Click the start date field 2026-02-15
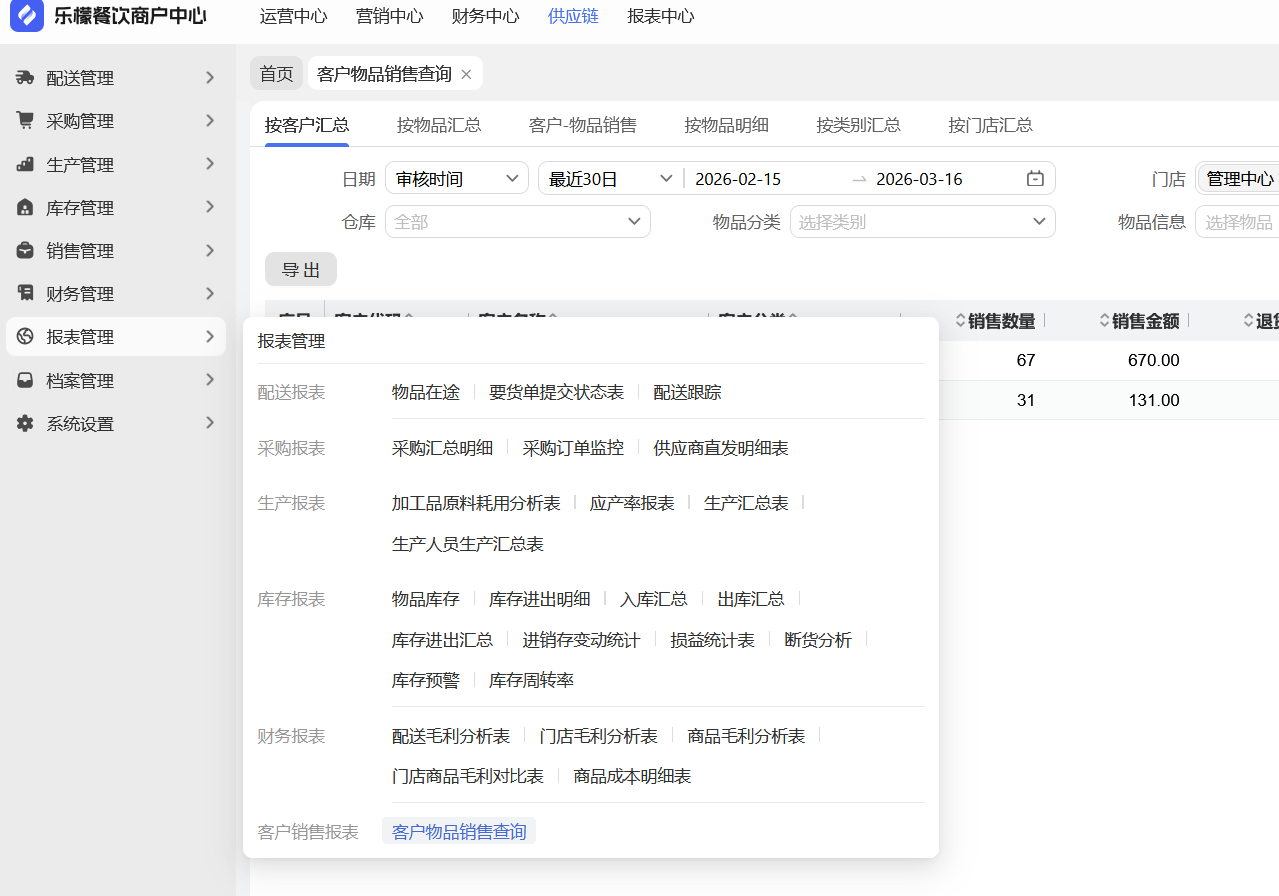 point(738,179)
